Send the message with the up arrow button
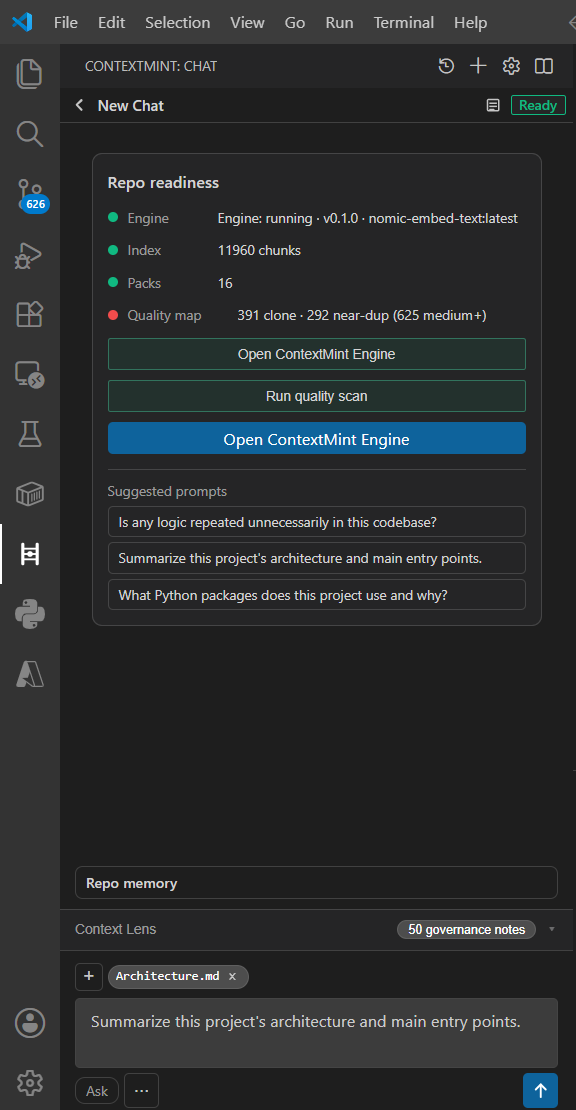Screen dimensions: 576x1110 (x=541, y=1091)
